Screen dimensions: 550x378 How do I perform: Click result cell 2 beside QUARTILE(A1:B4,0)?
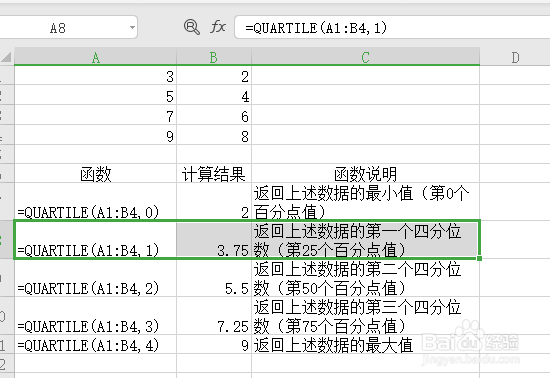(214, 202)
